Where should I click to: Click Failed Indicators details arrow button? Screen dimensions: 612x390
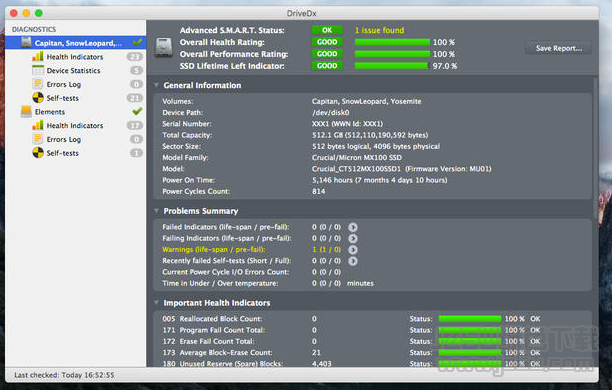coord(352,227)
